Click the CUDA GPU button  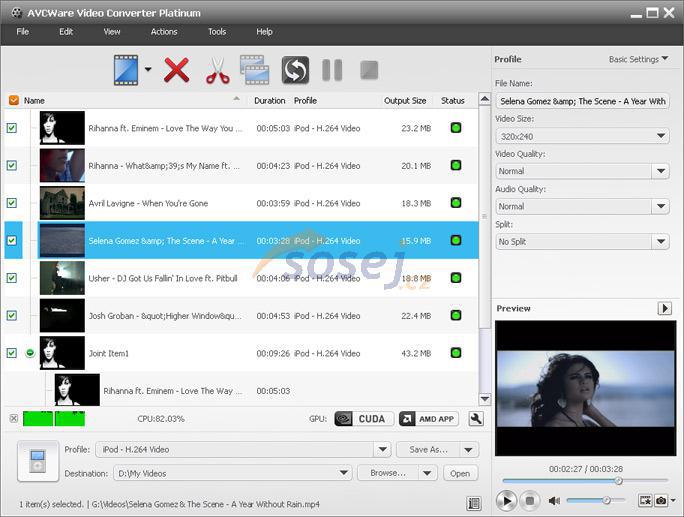point(364,419)
